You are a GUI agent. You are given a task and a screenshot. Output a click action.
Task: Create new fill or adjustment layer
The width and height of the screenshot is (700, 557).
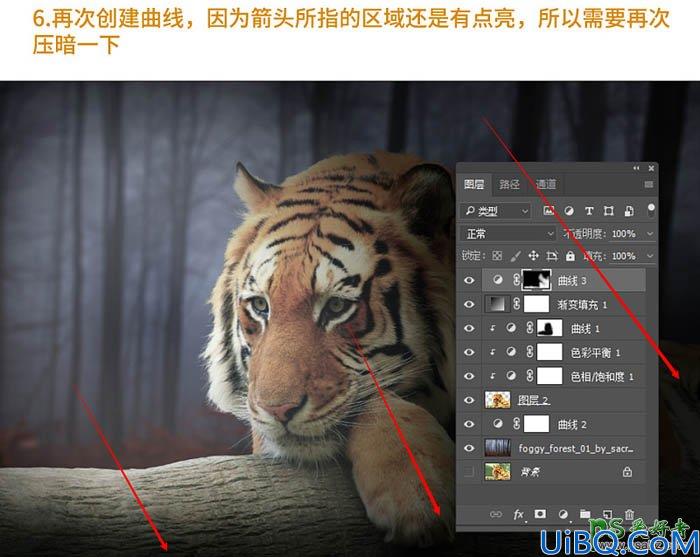coord(563,514)
